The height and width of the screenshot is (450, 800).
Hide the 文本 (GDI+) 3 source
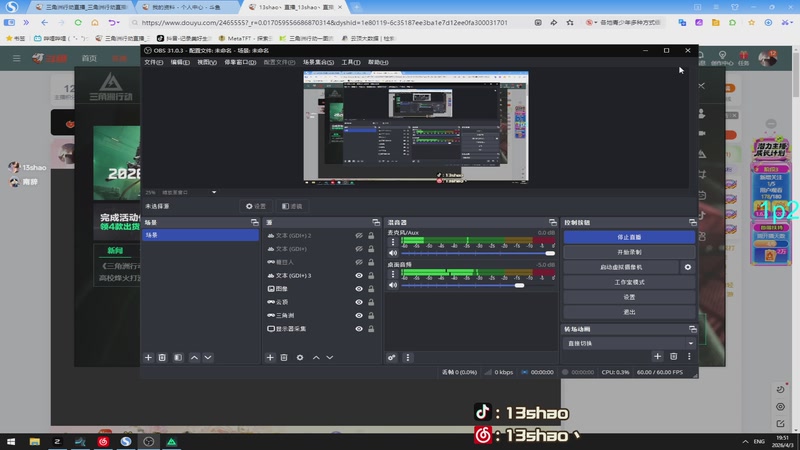pyautogui.click(x=359, y=276)
